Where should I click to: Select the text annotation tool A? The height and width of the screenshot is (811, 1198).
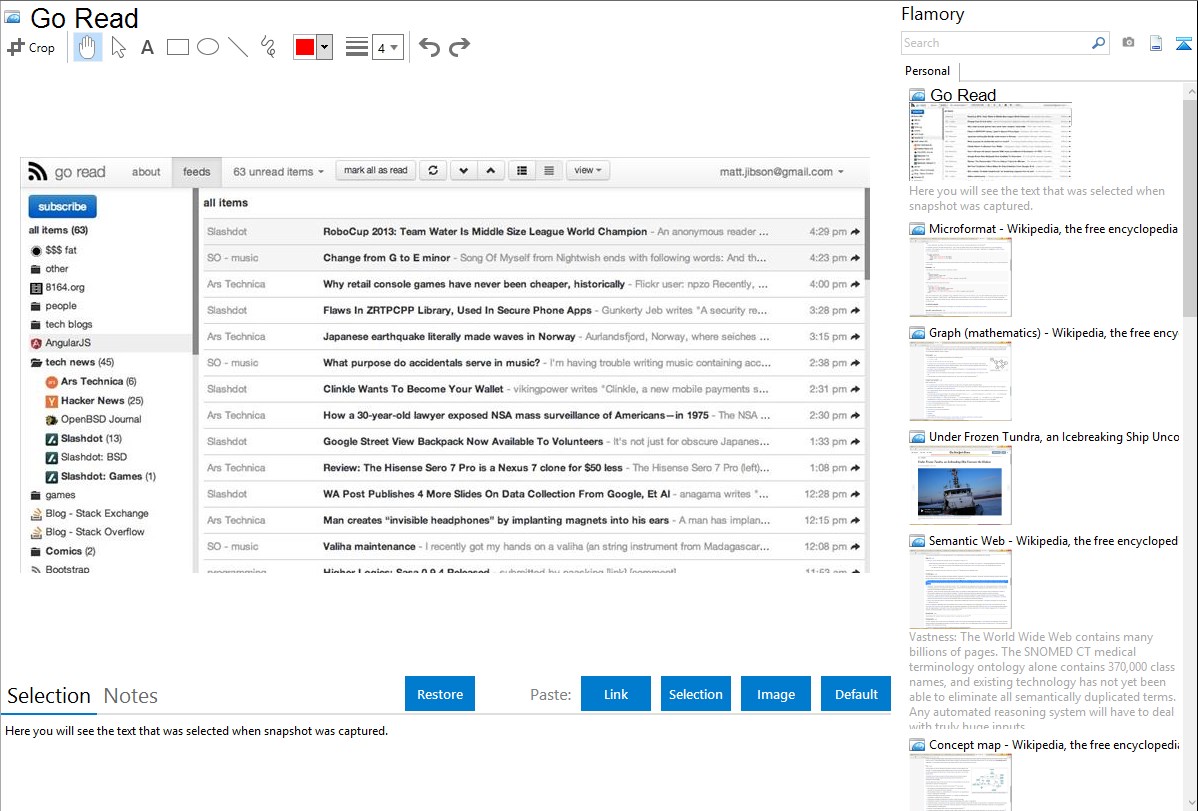(x=147, y=47)
